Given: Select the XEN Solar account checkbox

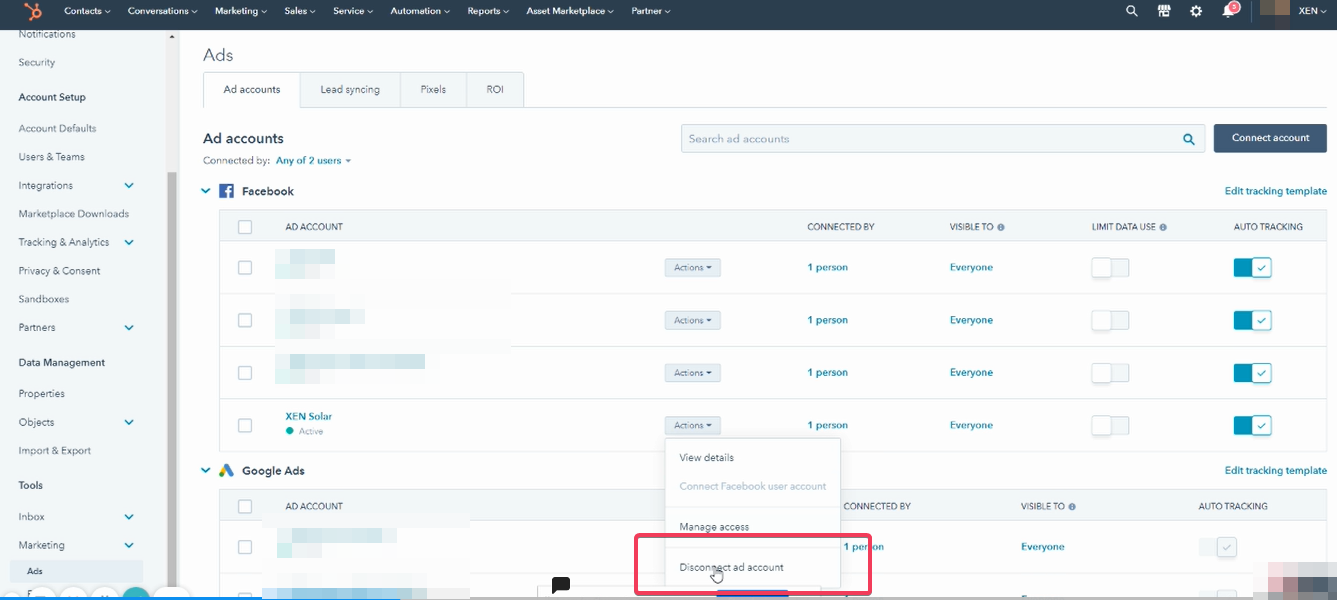Looking at the screenshot, I should coord(245,425).
